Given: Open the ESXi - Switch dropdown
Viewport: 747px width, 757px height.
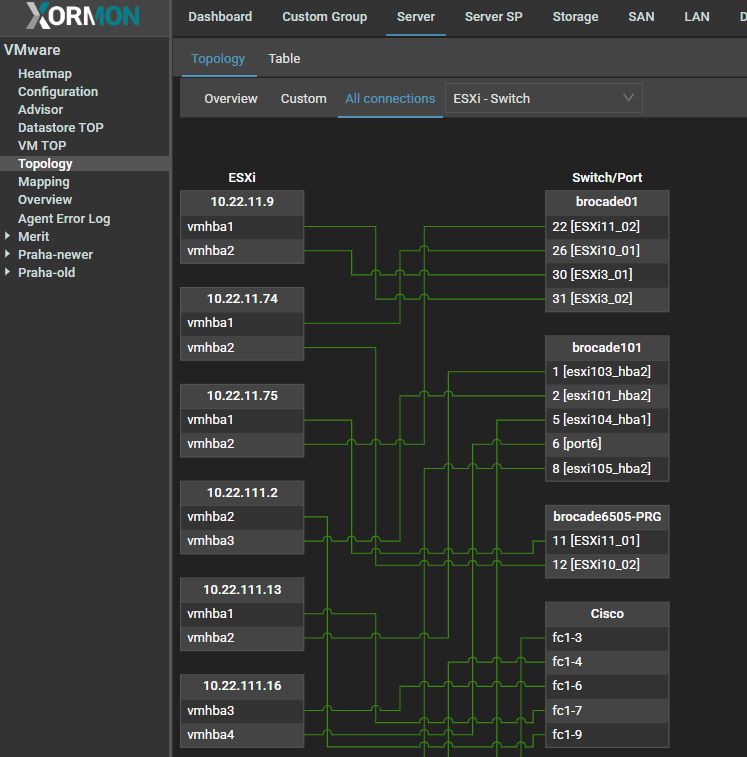Looking at the screenshot, I should 543,98.
